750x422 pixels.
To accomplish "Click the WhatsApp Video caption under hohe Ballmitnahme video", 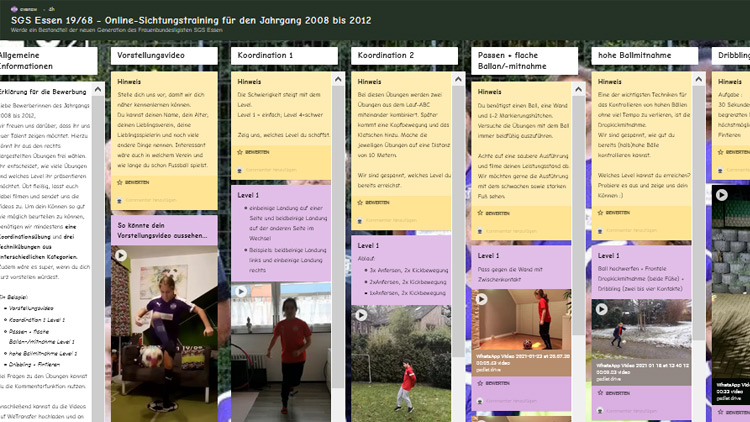I will pyautogui.click(x=642, y=366).
